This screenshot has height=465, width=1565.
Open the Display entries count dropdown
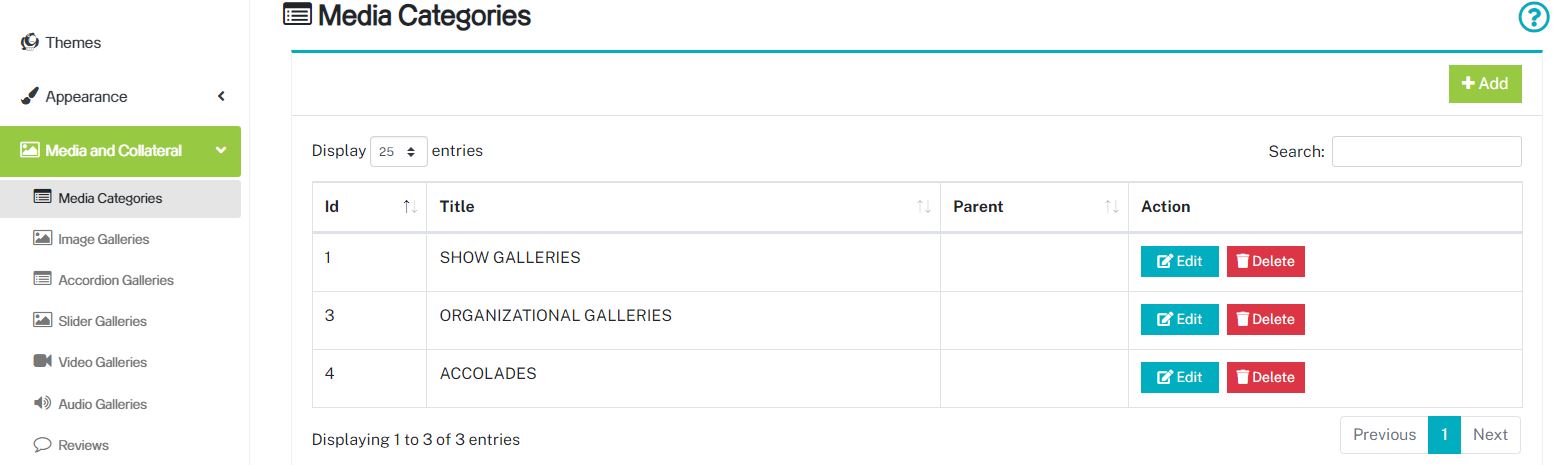[399, 151]
